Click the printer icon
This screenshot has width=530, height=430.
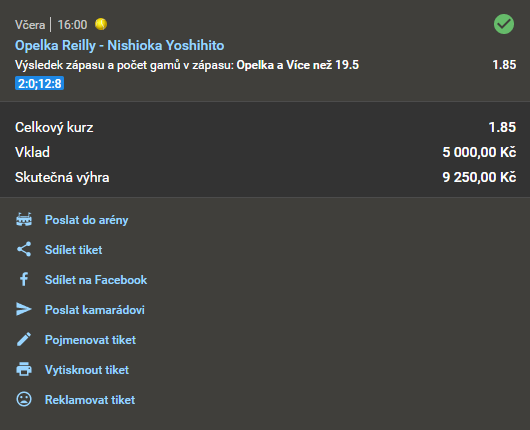click(x=24, y=369)
